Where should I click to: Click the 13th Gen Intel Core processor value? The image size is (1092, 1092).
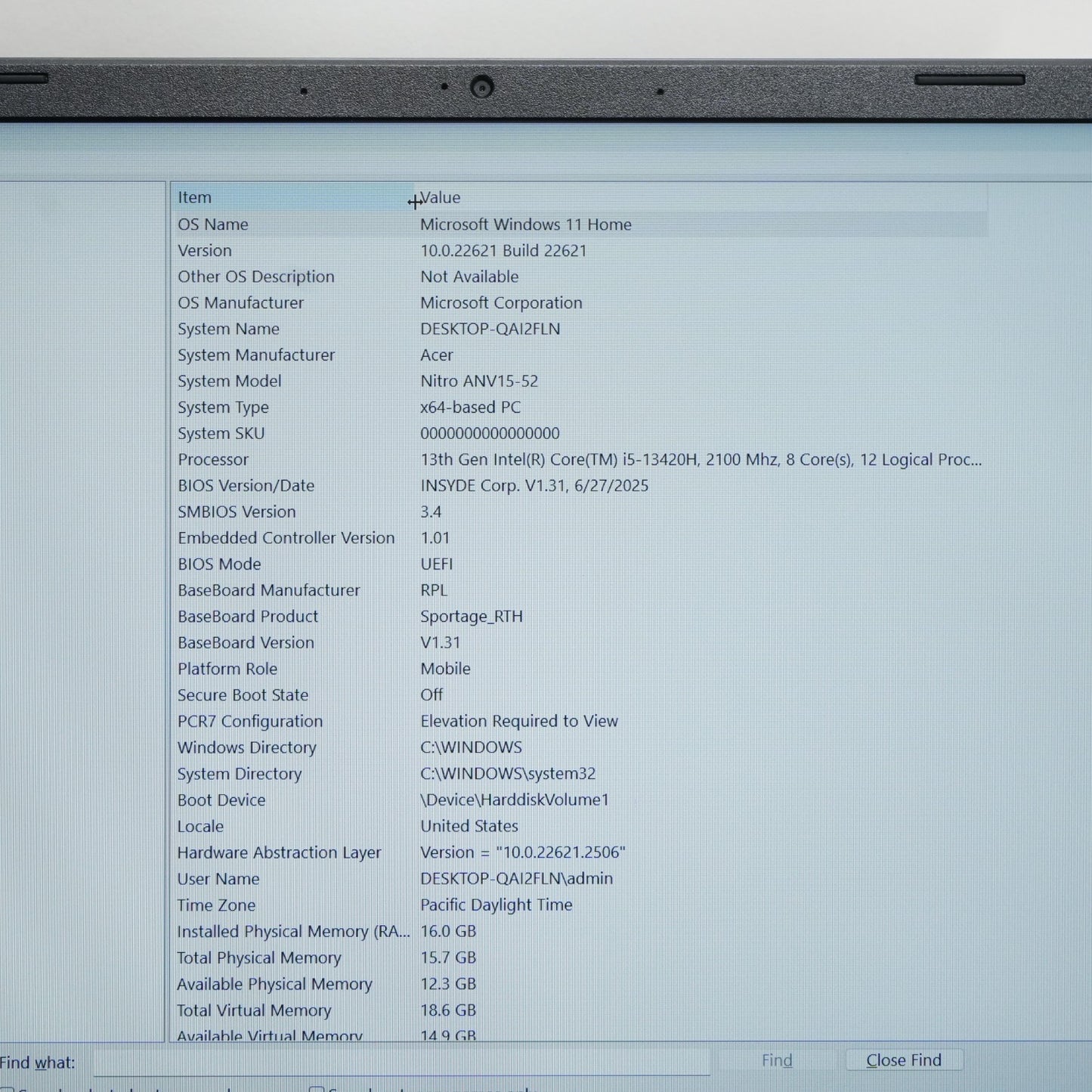click(701, 460)
